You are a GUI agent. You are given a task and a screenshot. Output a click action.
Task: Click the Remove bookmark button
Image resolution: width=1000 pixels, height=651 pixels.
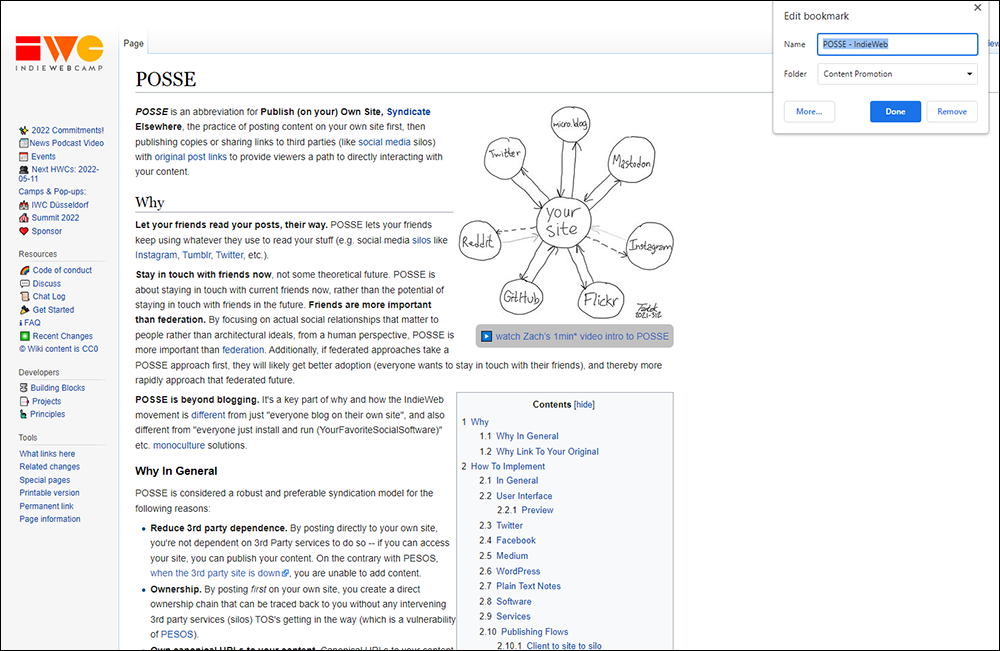[952, 112]
